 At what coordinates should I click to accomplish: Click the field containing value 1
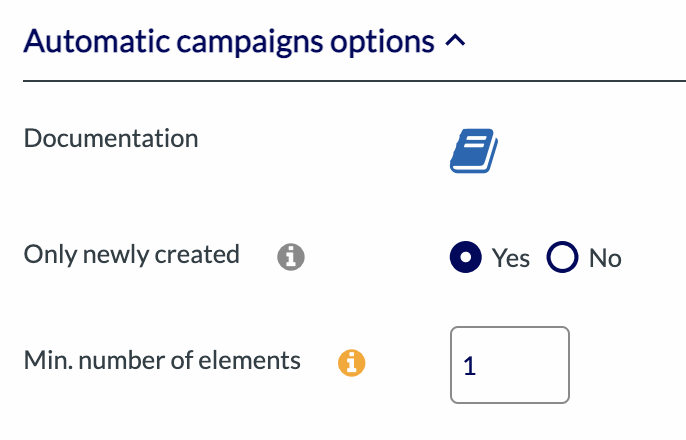510,365
